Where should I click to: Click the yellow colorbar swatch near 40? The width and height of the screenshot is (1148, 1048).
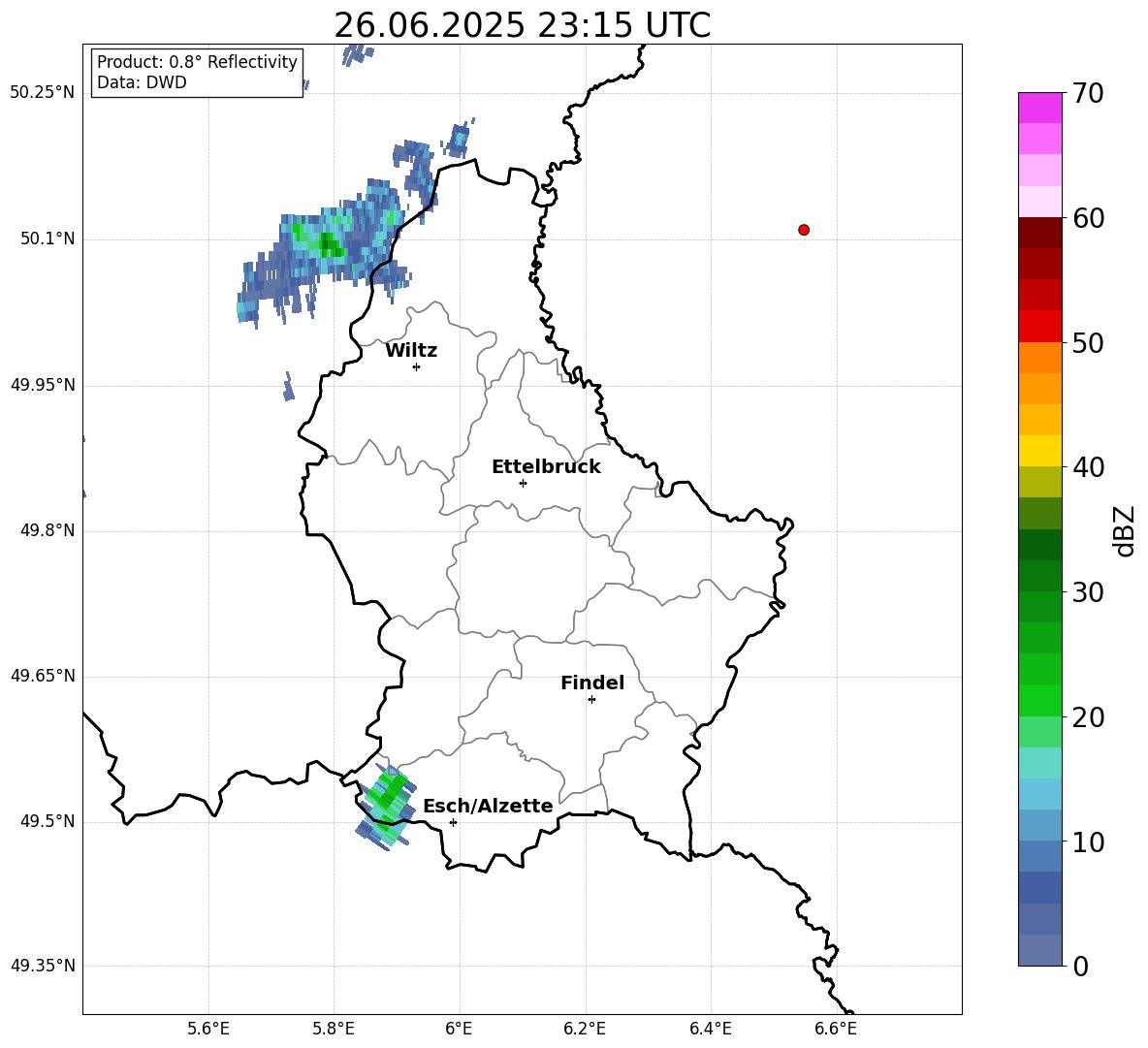tap(1040, 452)
